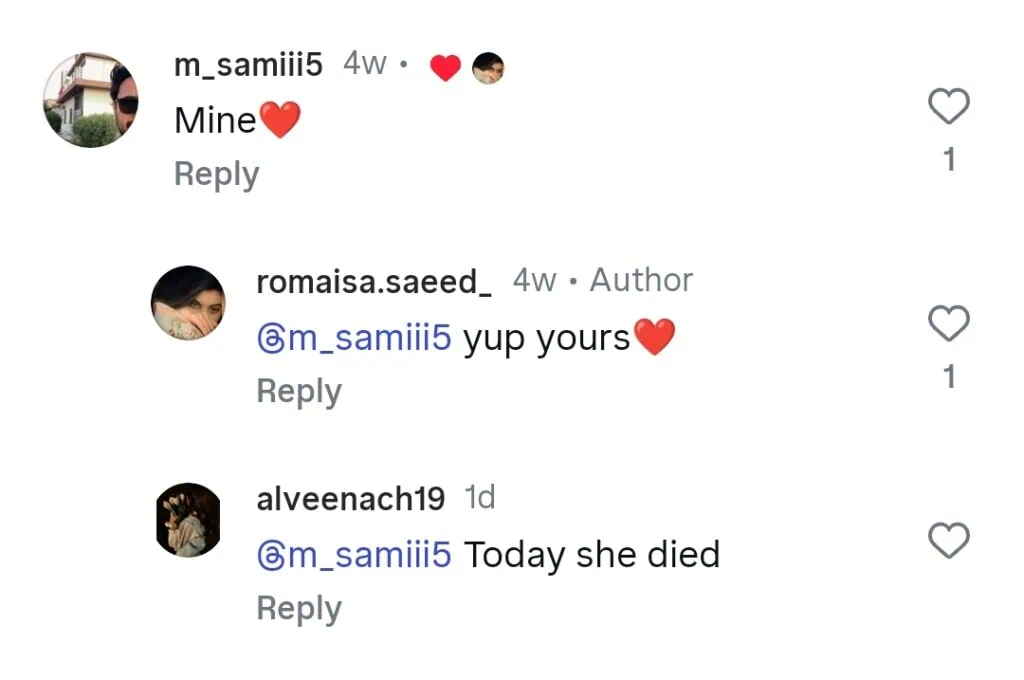View like count on romaisa.saeed_'s reply
The height and width of the screenshot is (680, 1024).
(949, 377)
